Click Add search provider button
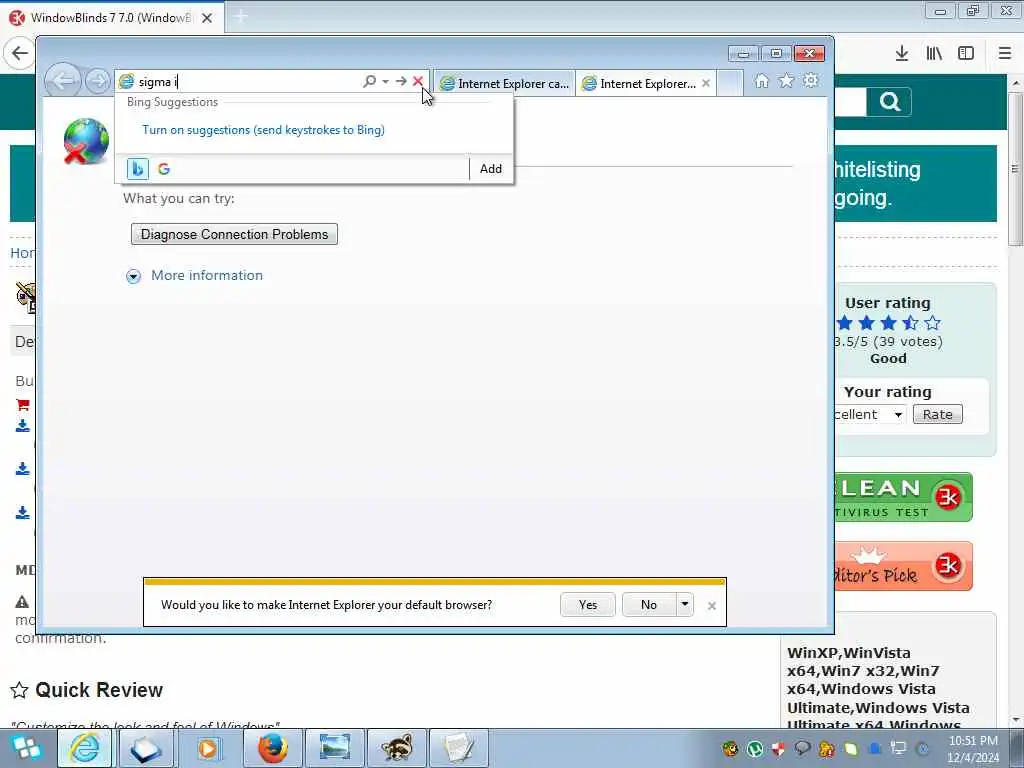1024x768 pixels. (x=490, y=168)
